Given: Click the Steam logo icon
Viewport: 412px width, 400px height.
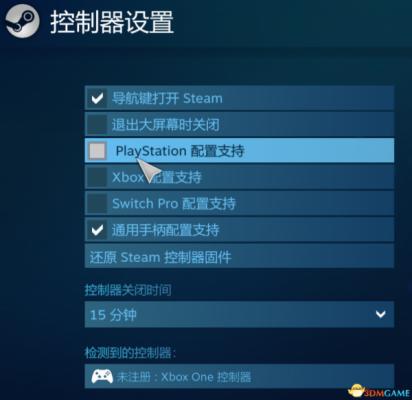Looking at the screenshot, I should (x=23, y=21).
